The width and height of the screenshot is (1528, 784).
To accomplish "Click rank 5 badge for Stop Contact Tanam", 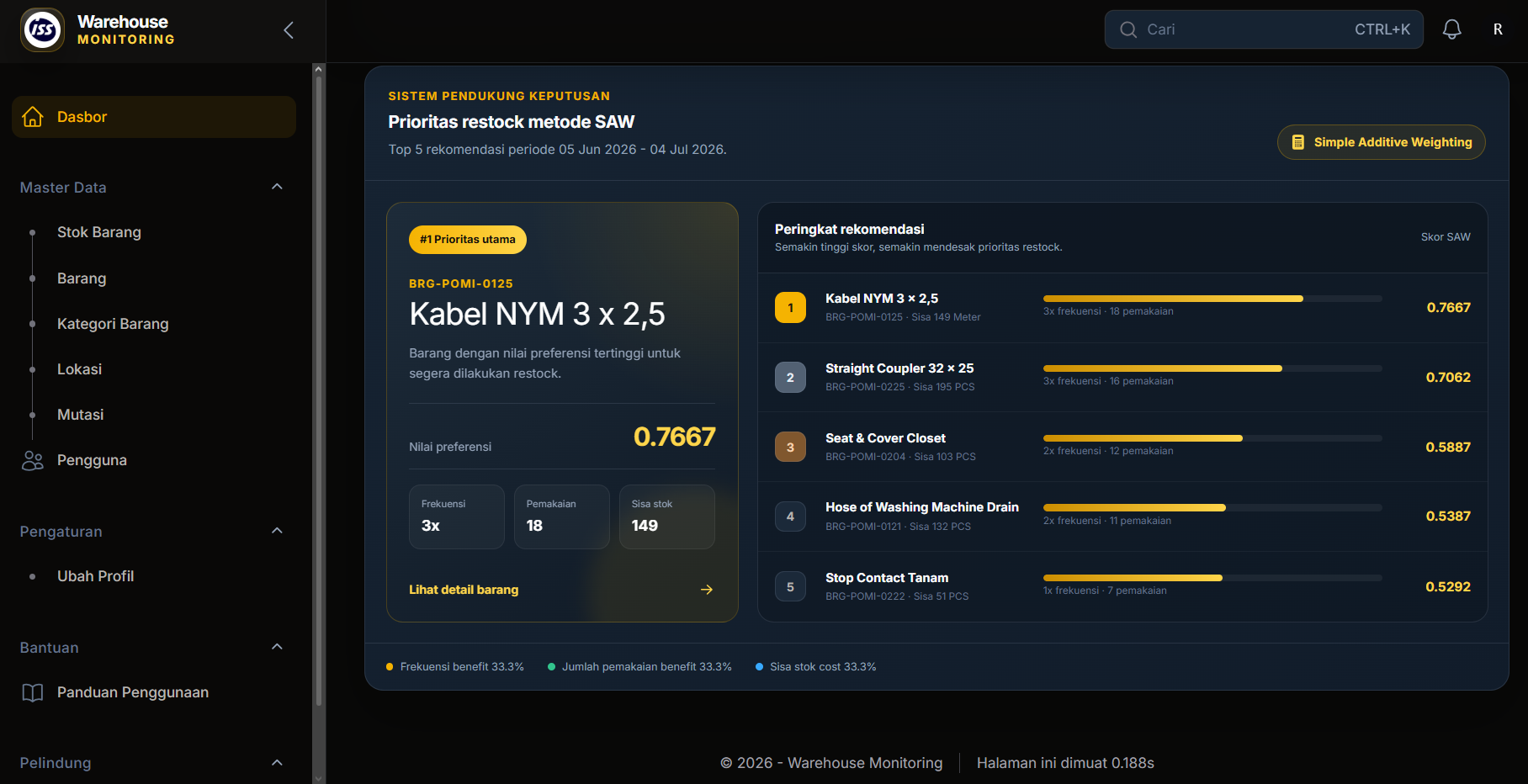I will [790, 587].
